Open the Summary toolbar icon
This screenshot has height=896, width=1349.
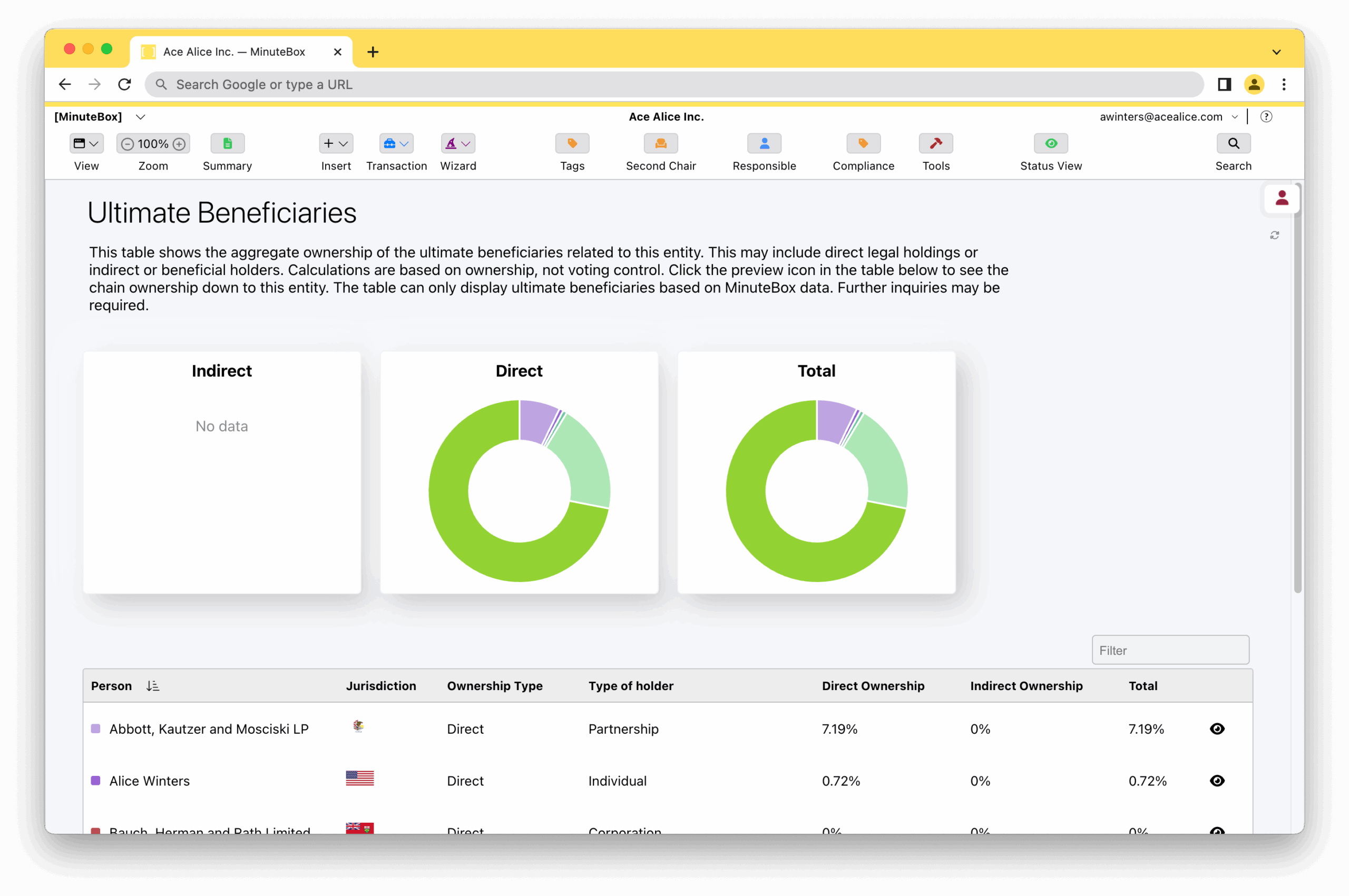[x=227, y=143]
